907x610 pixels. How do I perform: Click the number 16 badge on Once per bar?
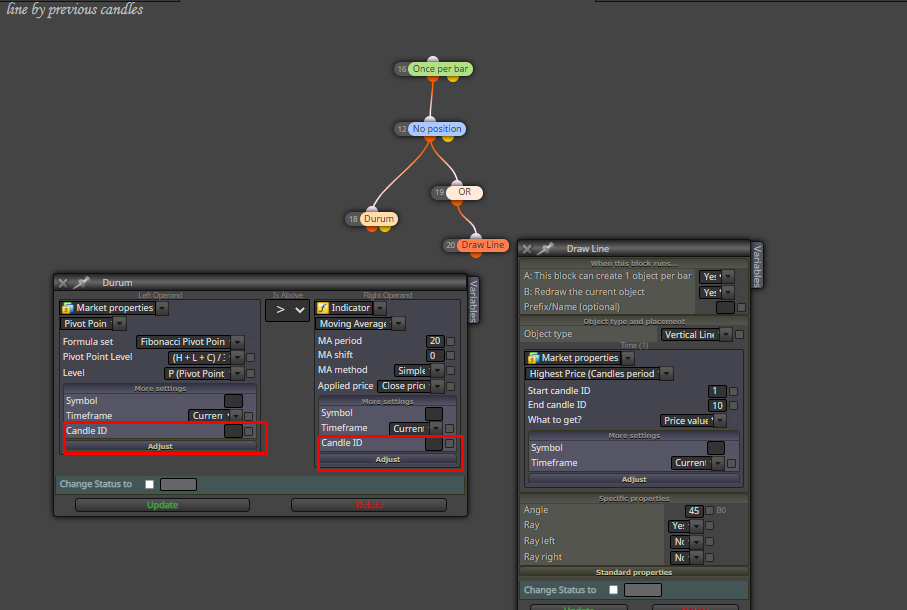401,69
